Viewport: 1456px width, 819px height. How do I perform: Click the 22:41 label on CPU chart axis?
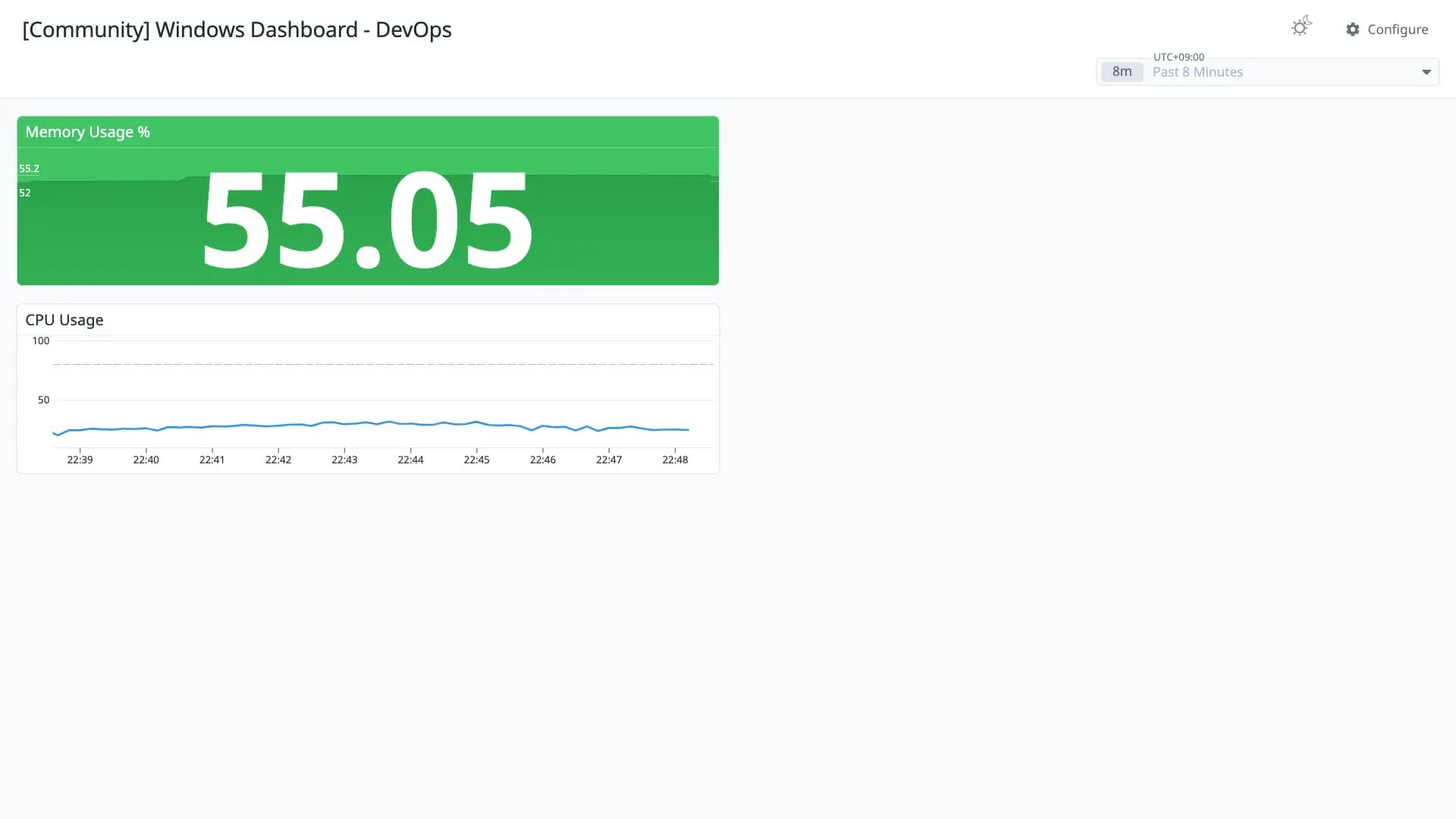pos(212,460)
